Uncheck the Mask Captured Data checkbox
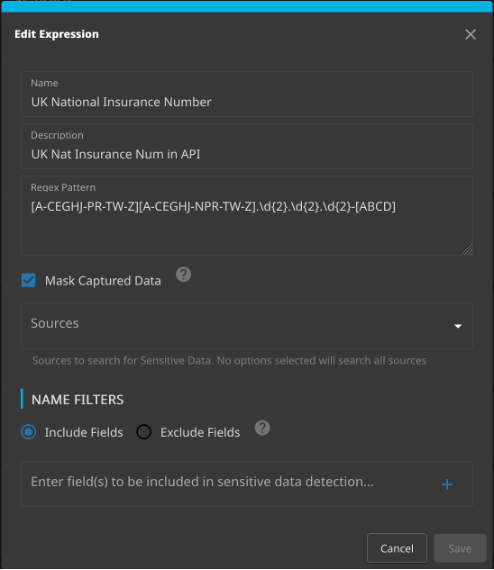Viewport: 494px width, 570px height. click(x=29, y=280)
